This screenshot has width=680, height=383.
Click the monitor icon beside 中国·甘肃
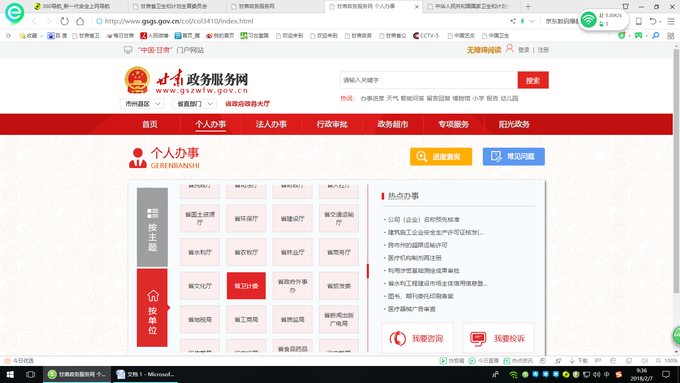pos(128,50)
